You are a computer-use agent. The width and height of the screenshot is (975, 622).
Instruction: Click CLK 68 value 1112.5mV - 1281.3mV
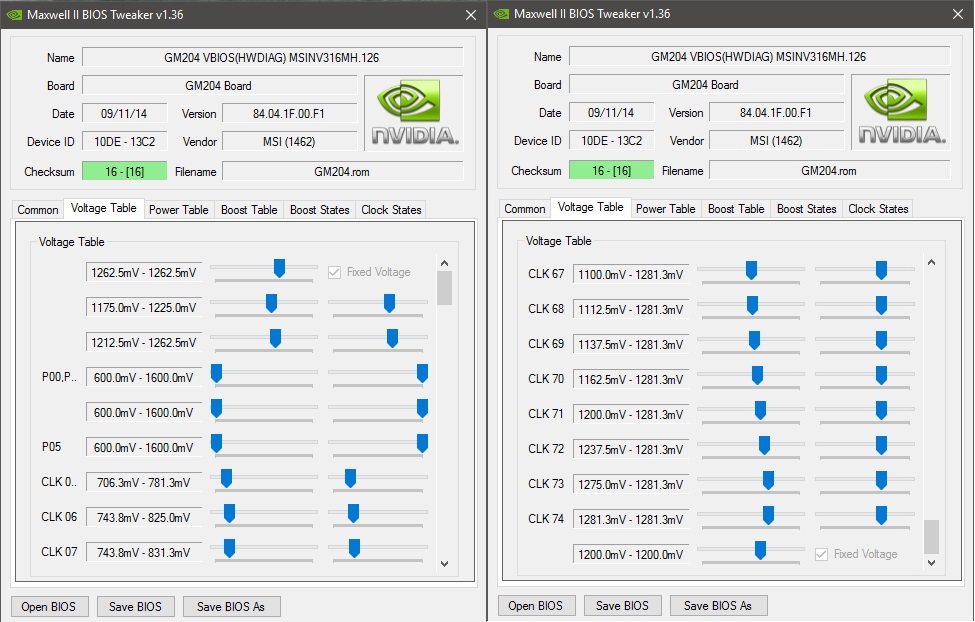coord(631,309)
